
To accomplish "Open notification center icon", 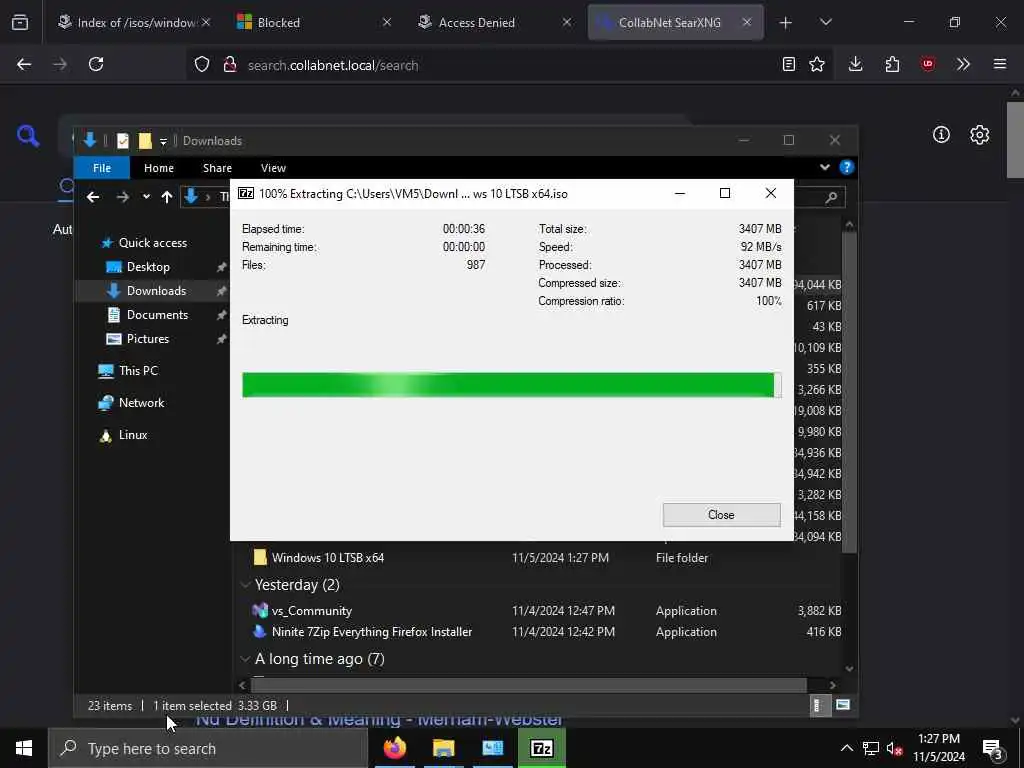I will tap(993, 748).
